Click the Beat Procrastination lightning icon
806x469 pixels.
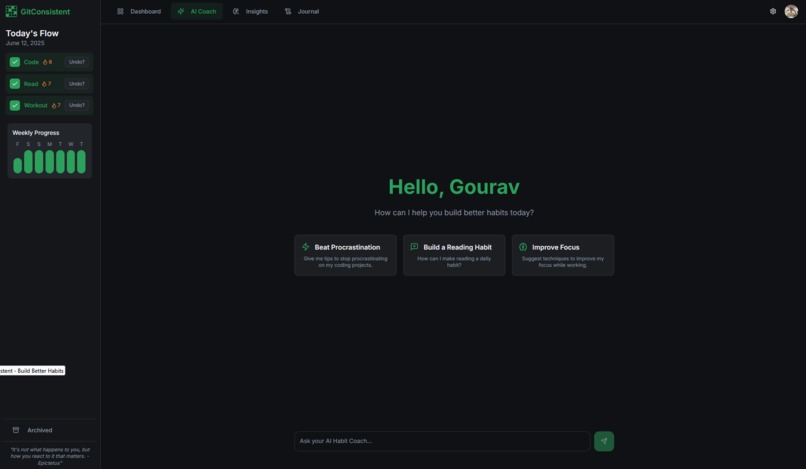pos(306,247)
